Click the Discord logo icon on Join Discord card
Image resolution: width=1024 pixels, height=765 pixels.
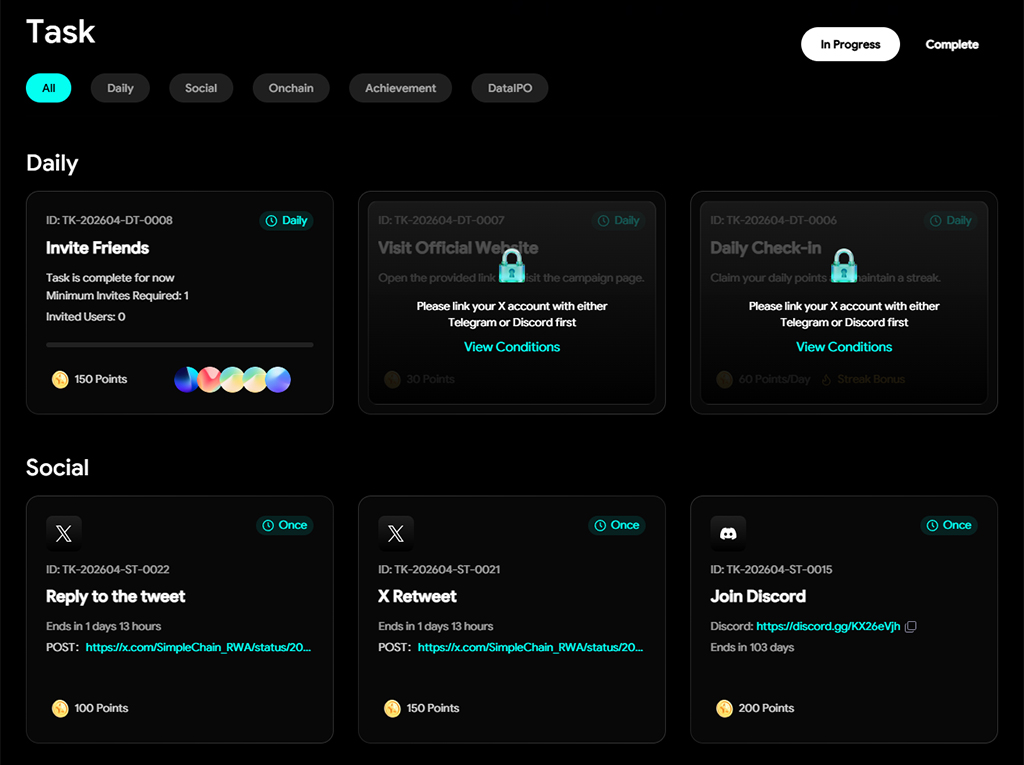(728, 534)
